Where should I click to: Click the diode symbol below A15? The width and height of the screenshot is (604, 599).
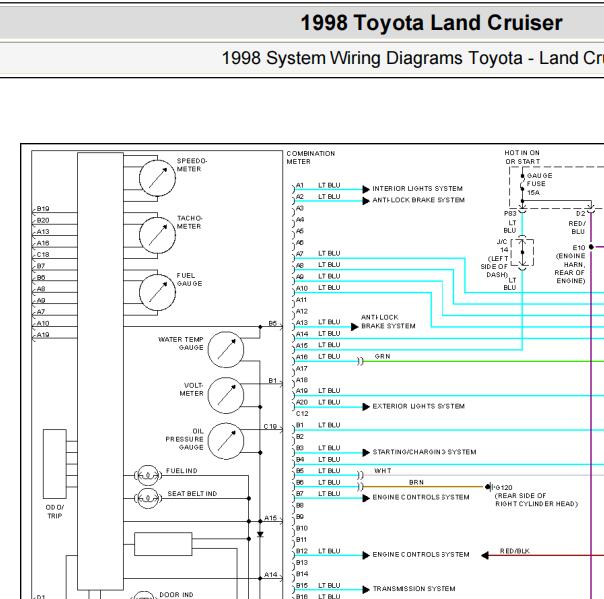pyautogui.click(x=260, y=535)
